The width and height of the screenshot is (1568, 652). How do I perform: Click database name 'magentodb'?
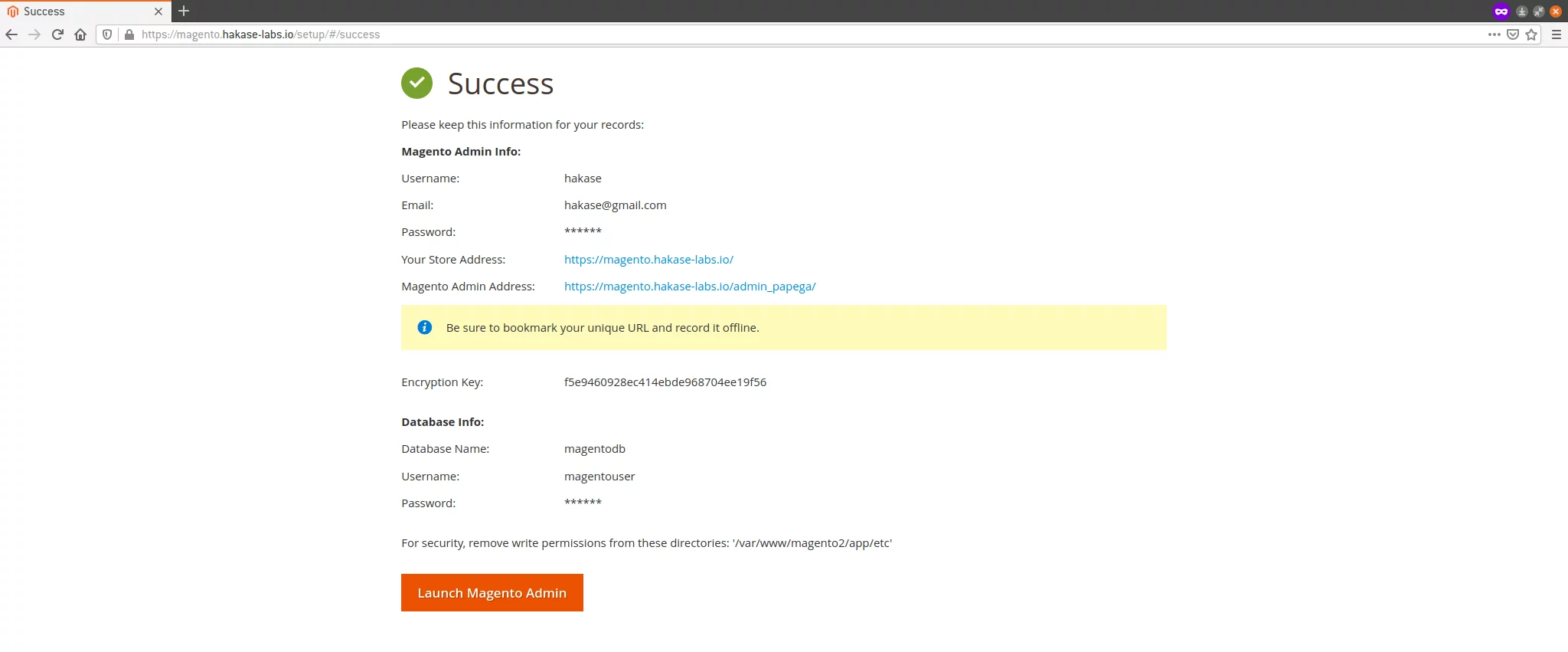click(x=595, y=449)
